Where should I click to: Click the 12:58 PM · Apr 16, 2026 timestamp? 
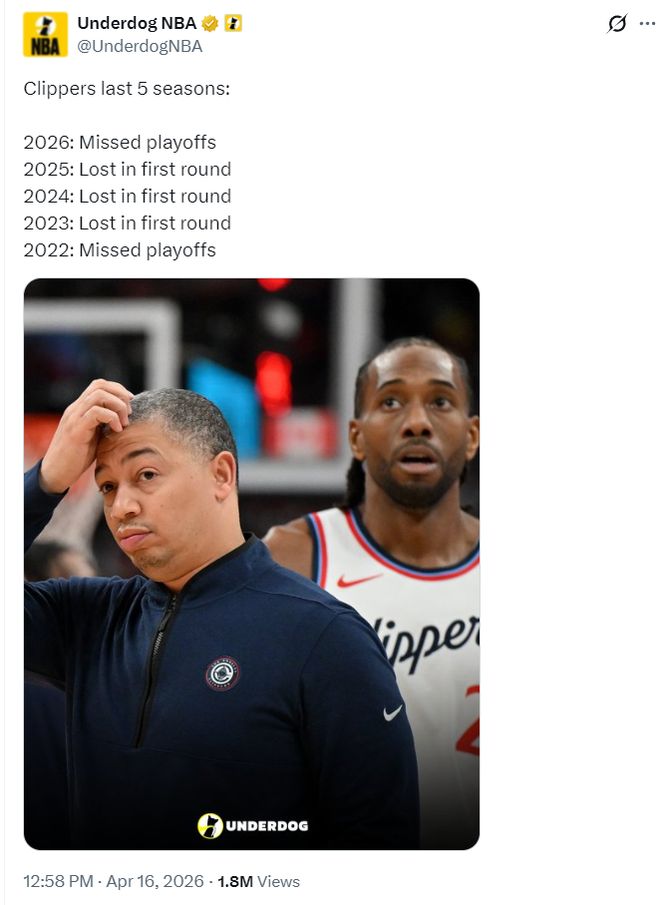point(114,881)
